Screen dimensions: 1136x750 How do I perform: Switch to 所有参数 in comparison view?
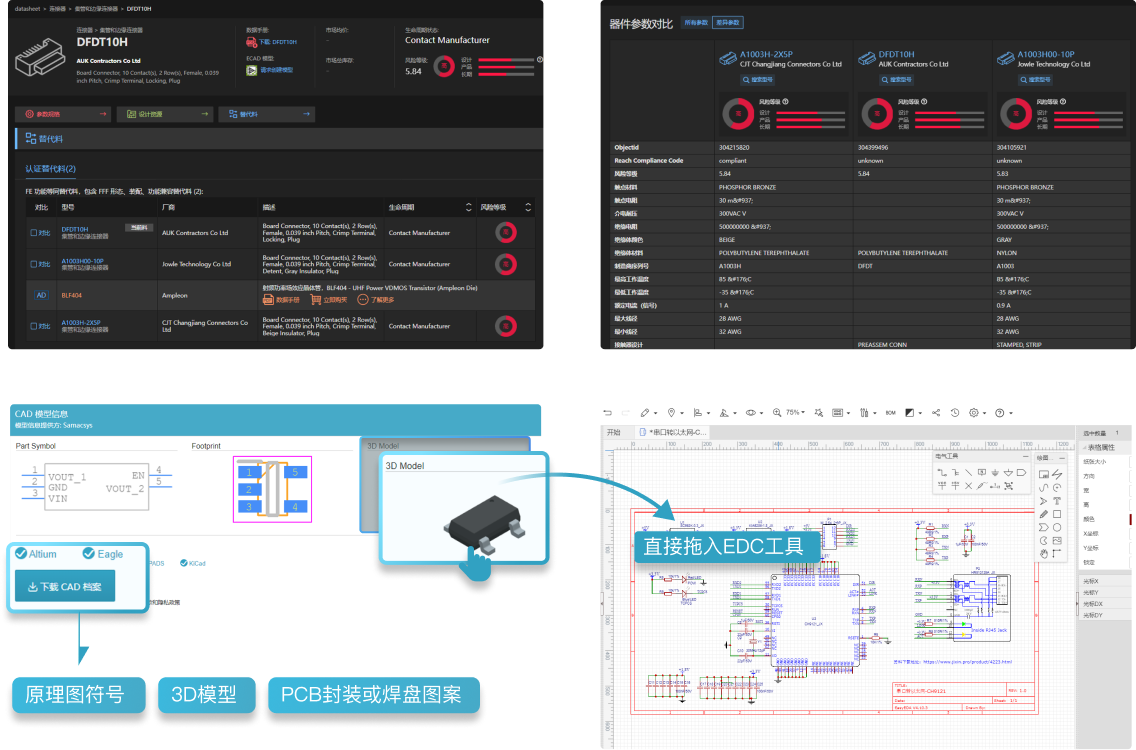pyautogui.click(x=696, y=22)
